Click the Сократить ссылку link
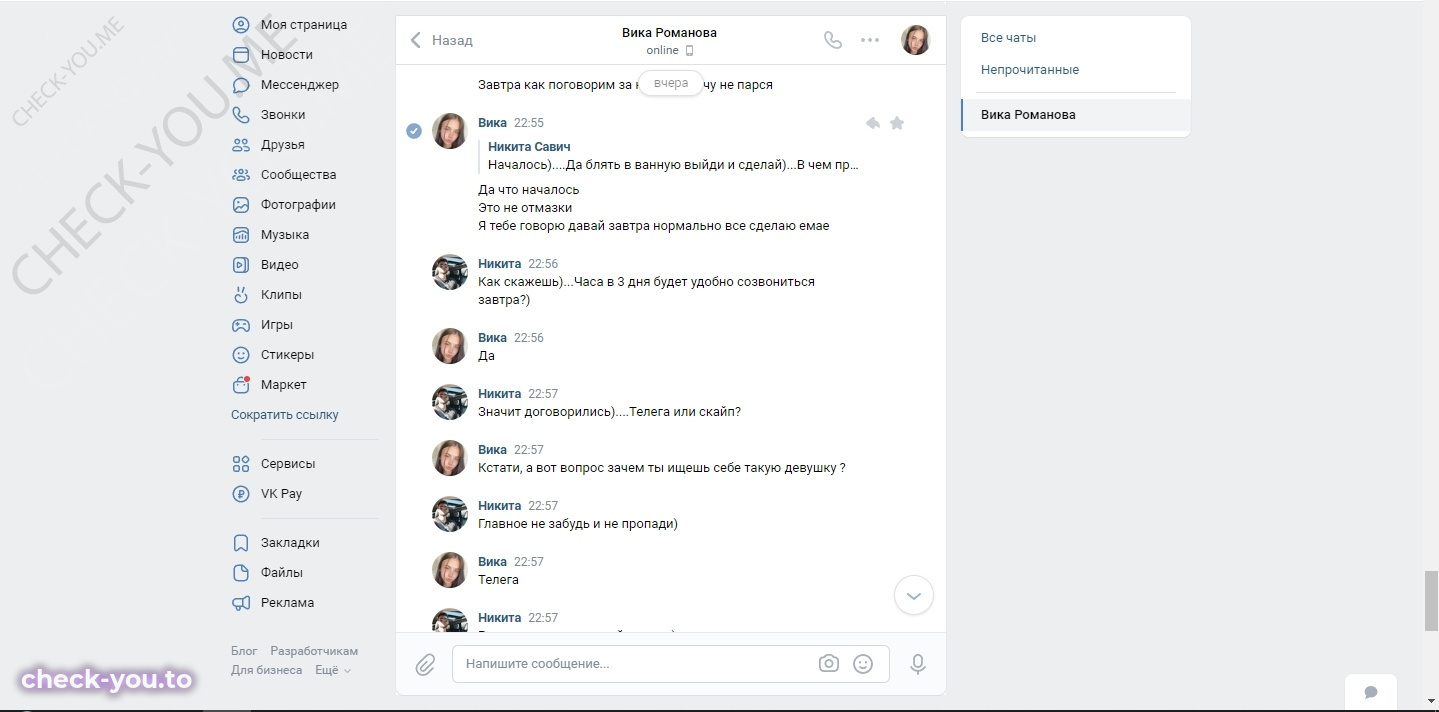Image resolution: width=1439 pixels, height=712 pixels. pyautogui.click(x=285, y=415)
